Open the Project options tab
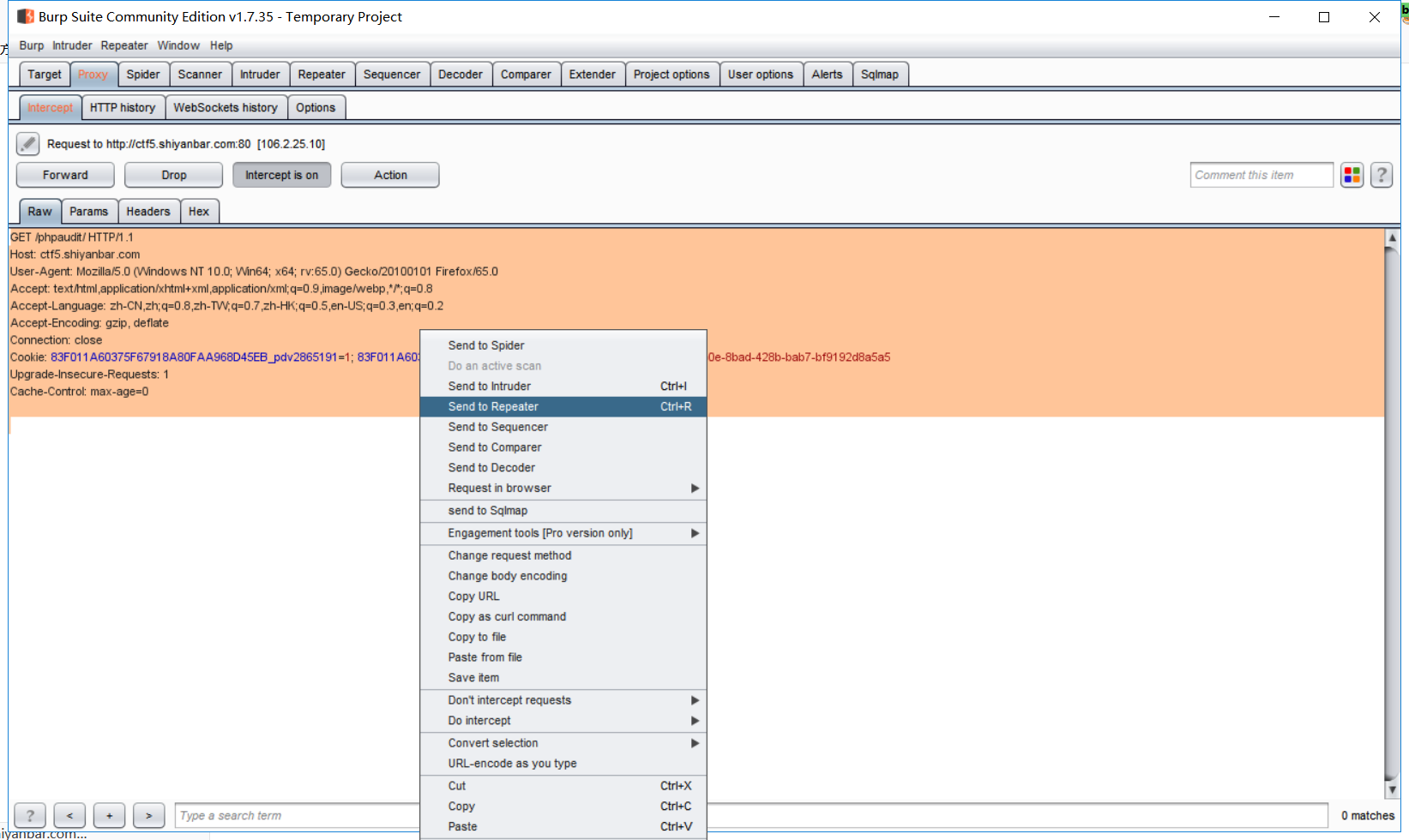1409x840 pixels. tap(671, 75)
